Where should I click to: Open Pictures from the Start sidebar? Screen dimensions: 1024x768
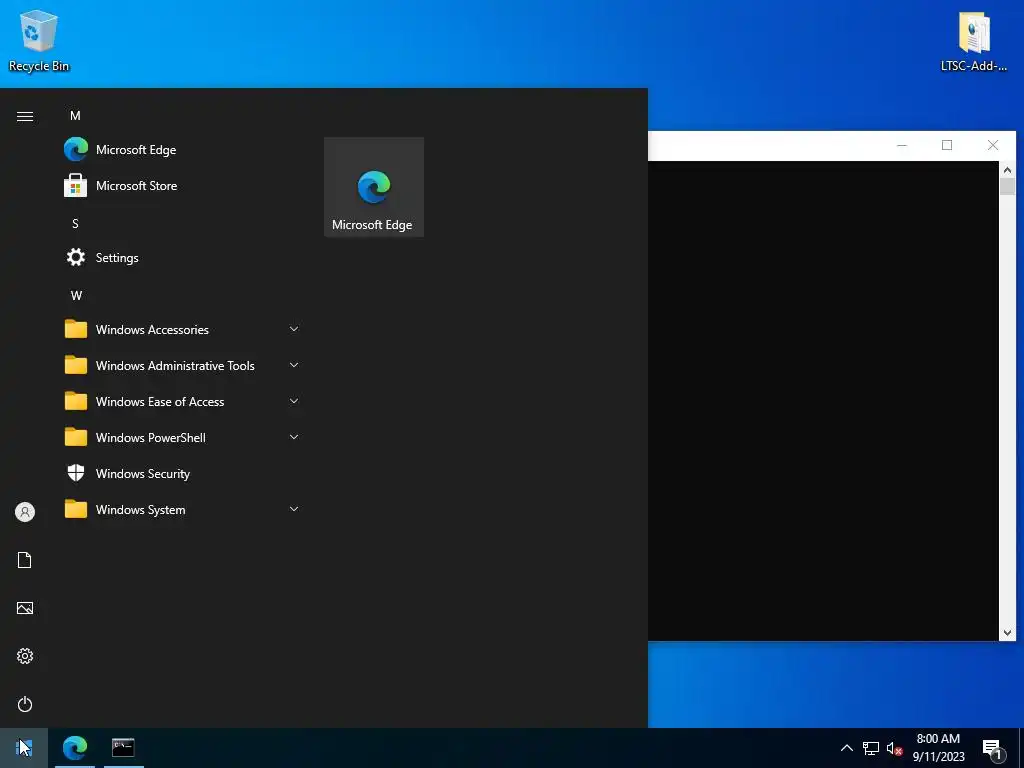point(25,608)
